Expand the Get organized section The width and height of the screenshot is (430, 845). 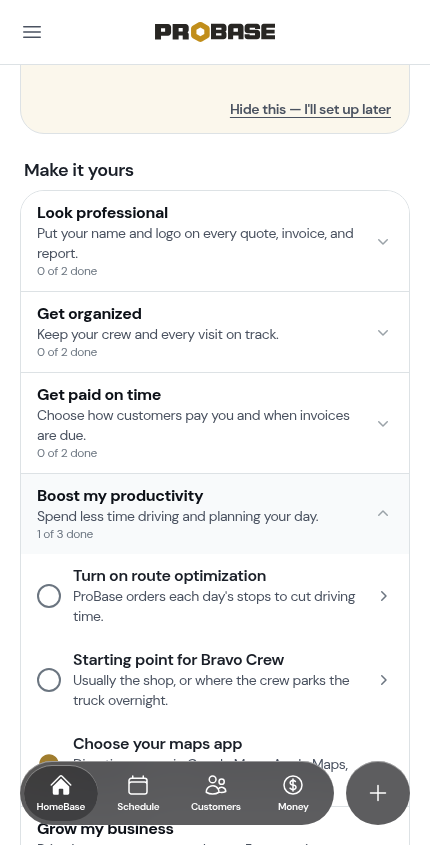coord(215,332)
